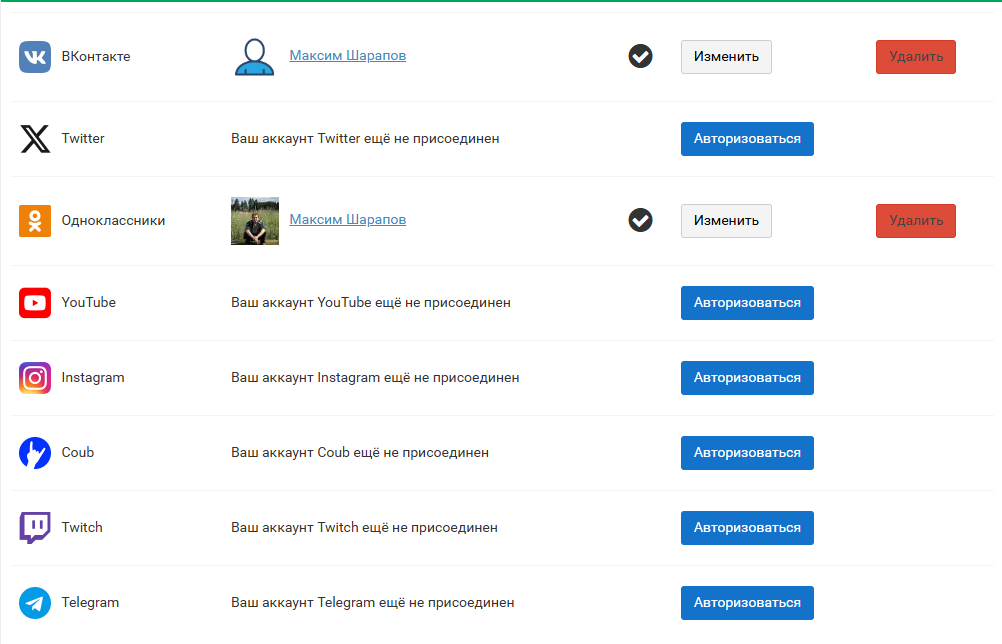Click text 'Ваш аккаунт Coub ещё не присоединен'
The width and height of the screenshot is (1002, 644).
[x=360, y=453]
